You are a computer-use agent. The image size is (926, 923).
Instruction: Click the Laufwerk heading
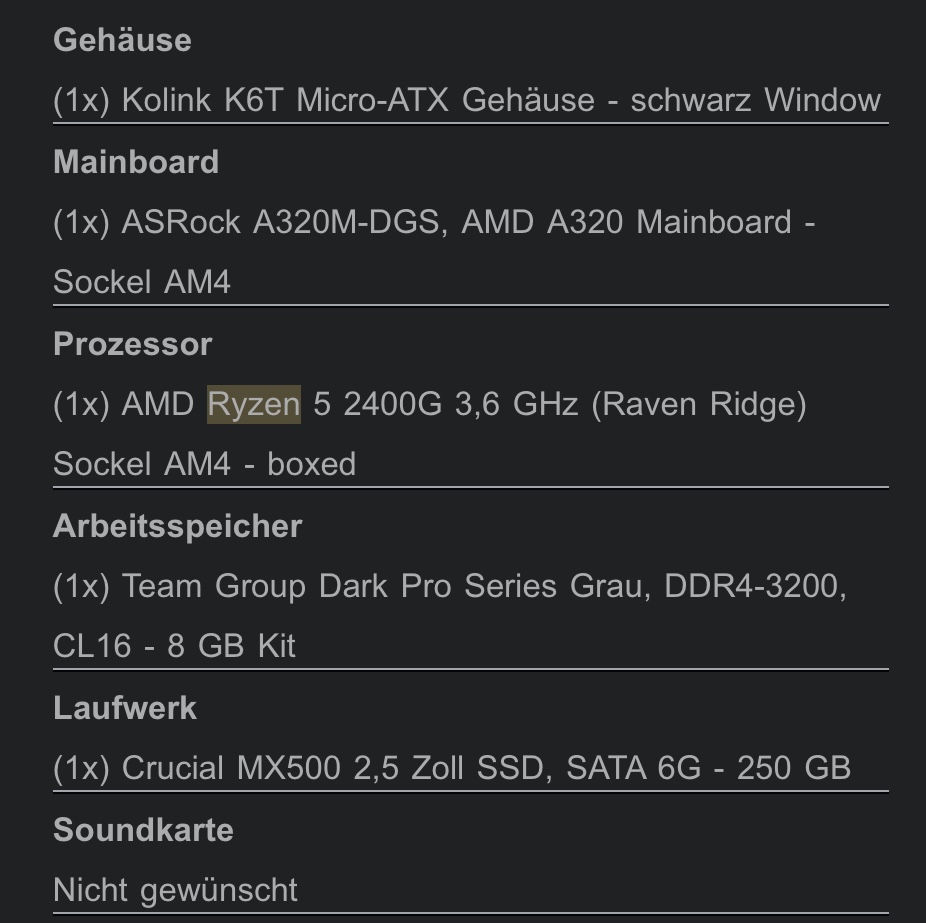(x=125, y=707)
